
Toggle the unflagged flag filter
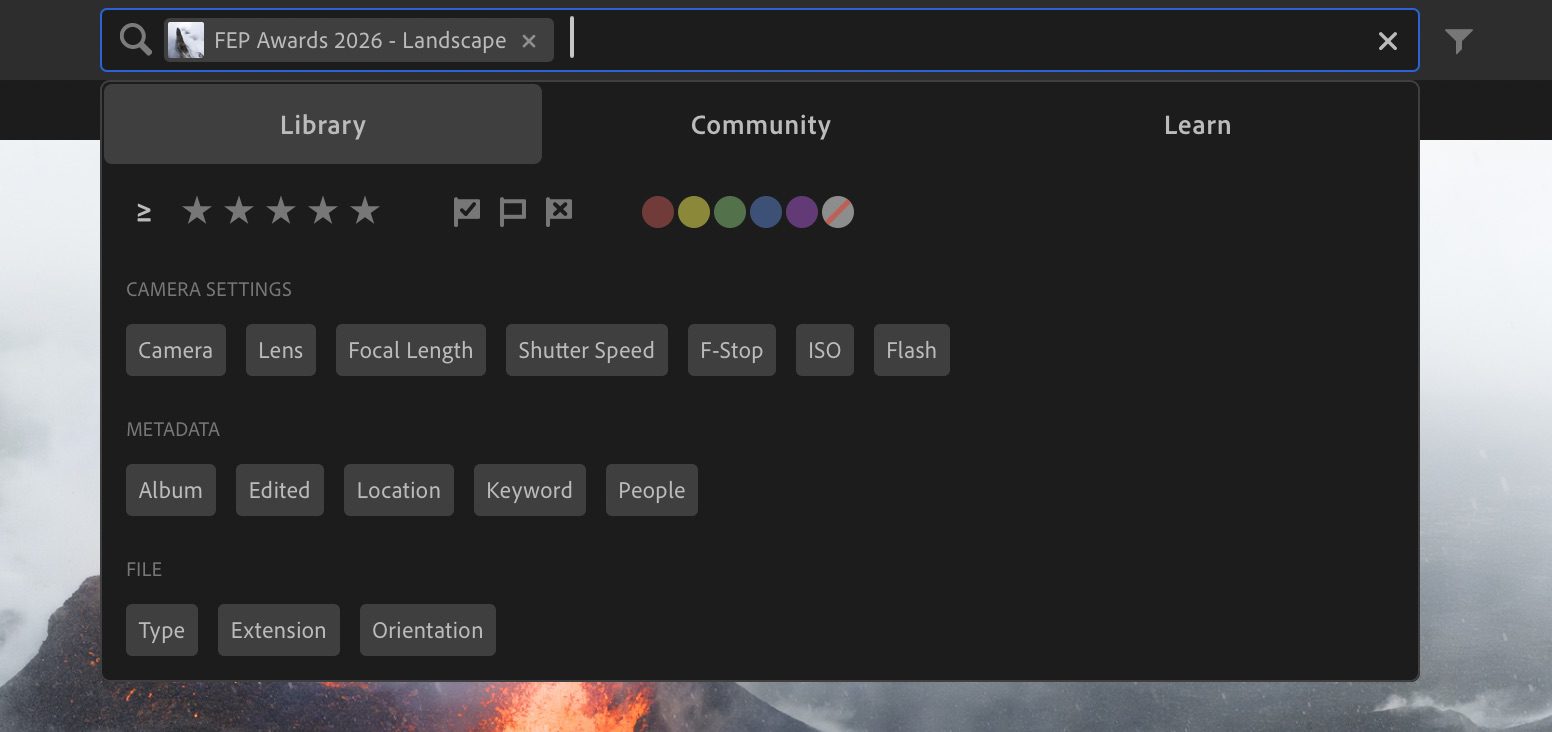click(513, 212)
